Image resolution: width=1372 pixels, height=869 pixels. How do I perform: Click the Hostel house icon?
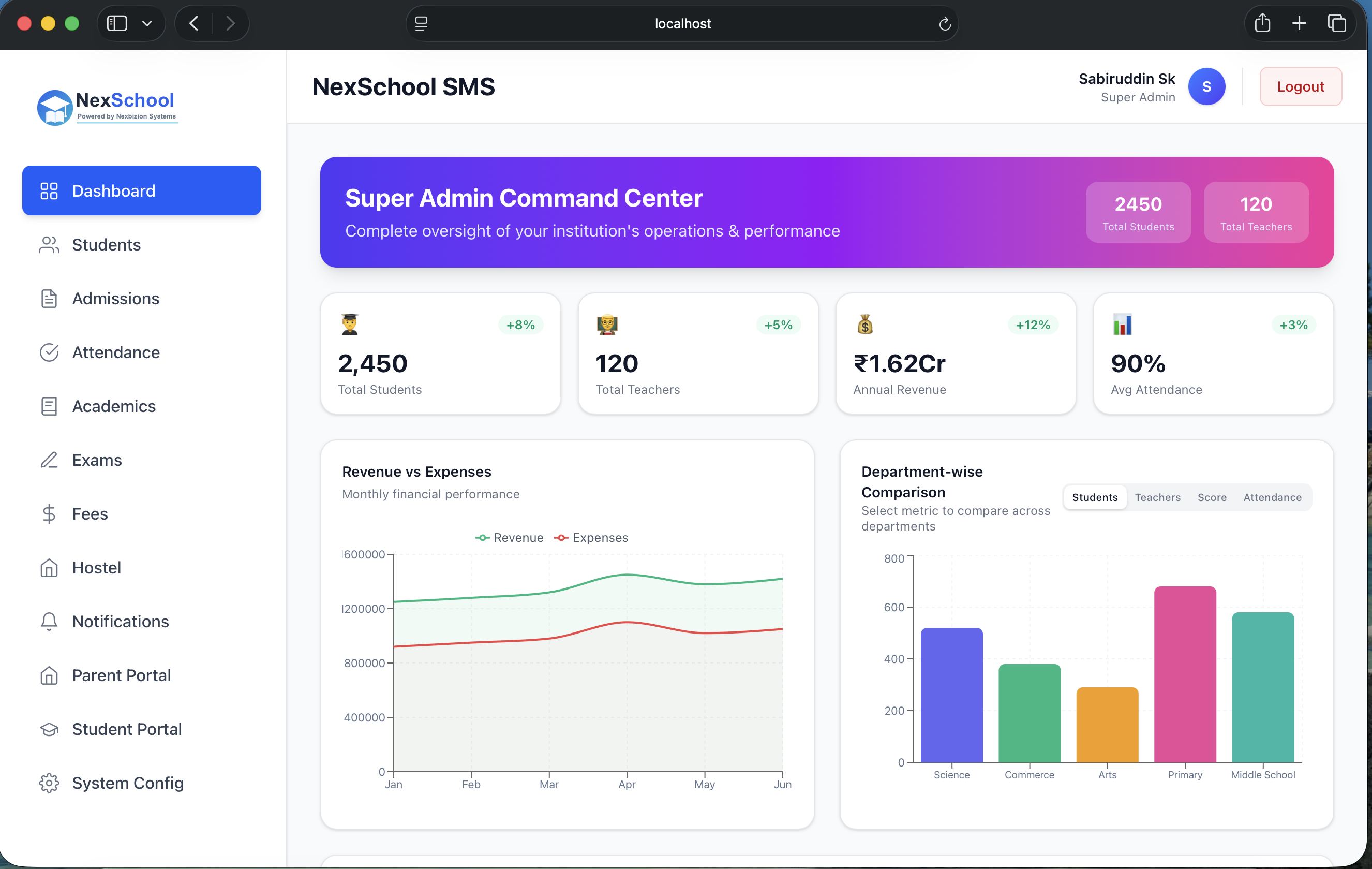(x=49, y=568)
